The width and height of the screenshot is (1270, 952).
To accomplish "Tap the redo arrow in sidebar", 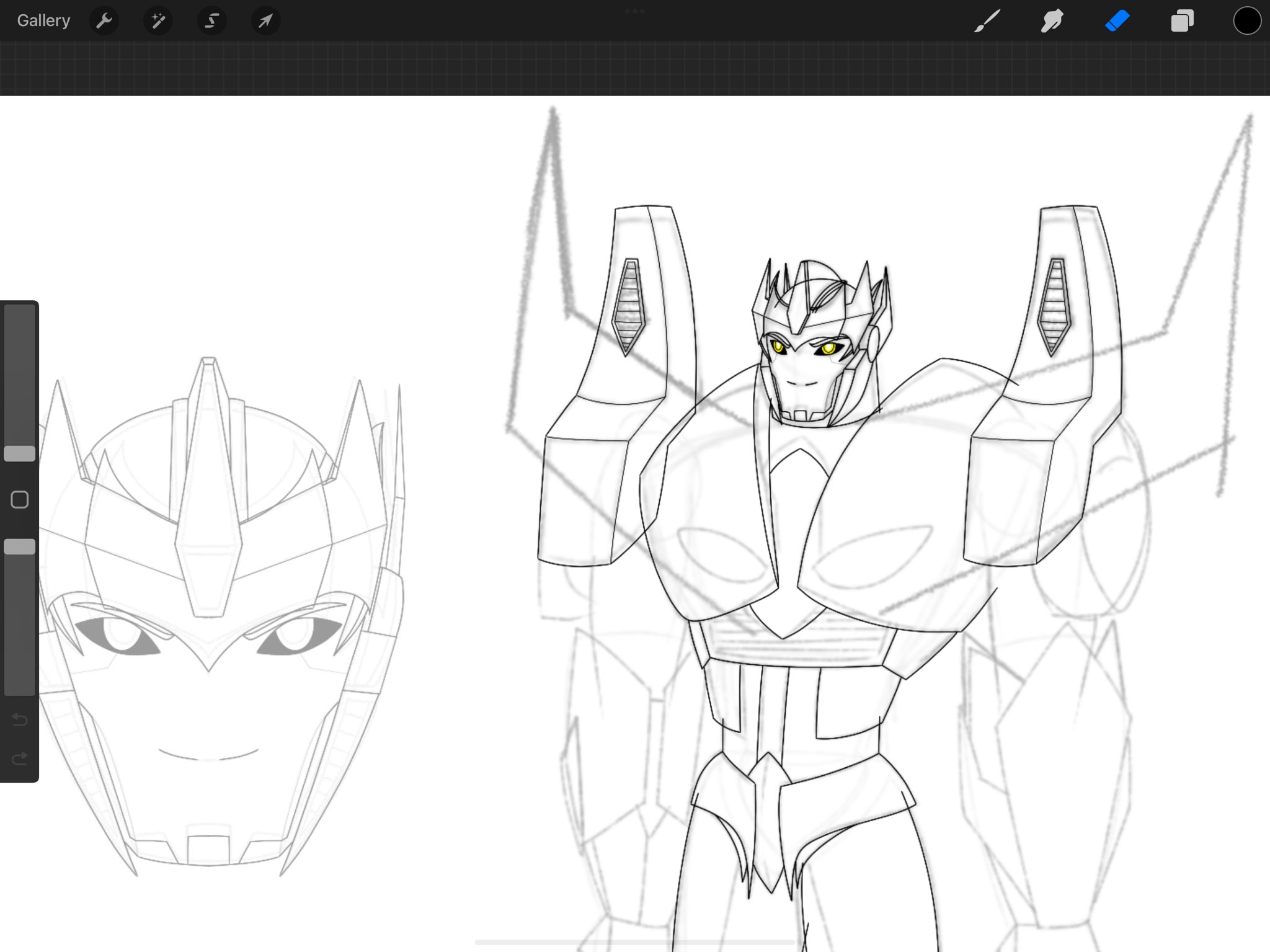I will tap(20, 758).
